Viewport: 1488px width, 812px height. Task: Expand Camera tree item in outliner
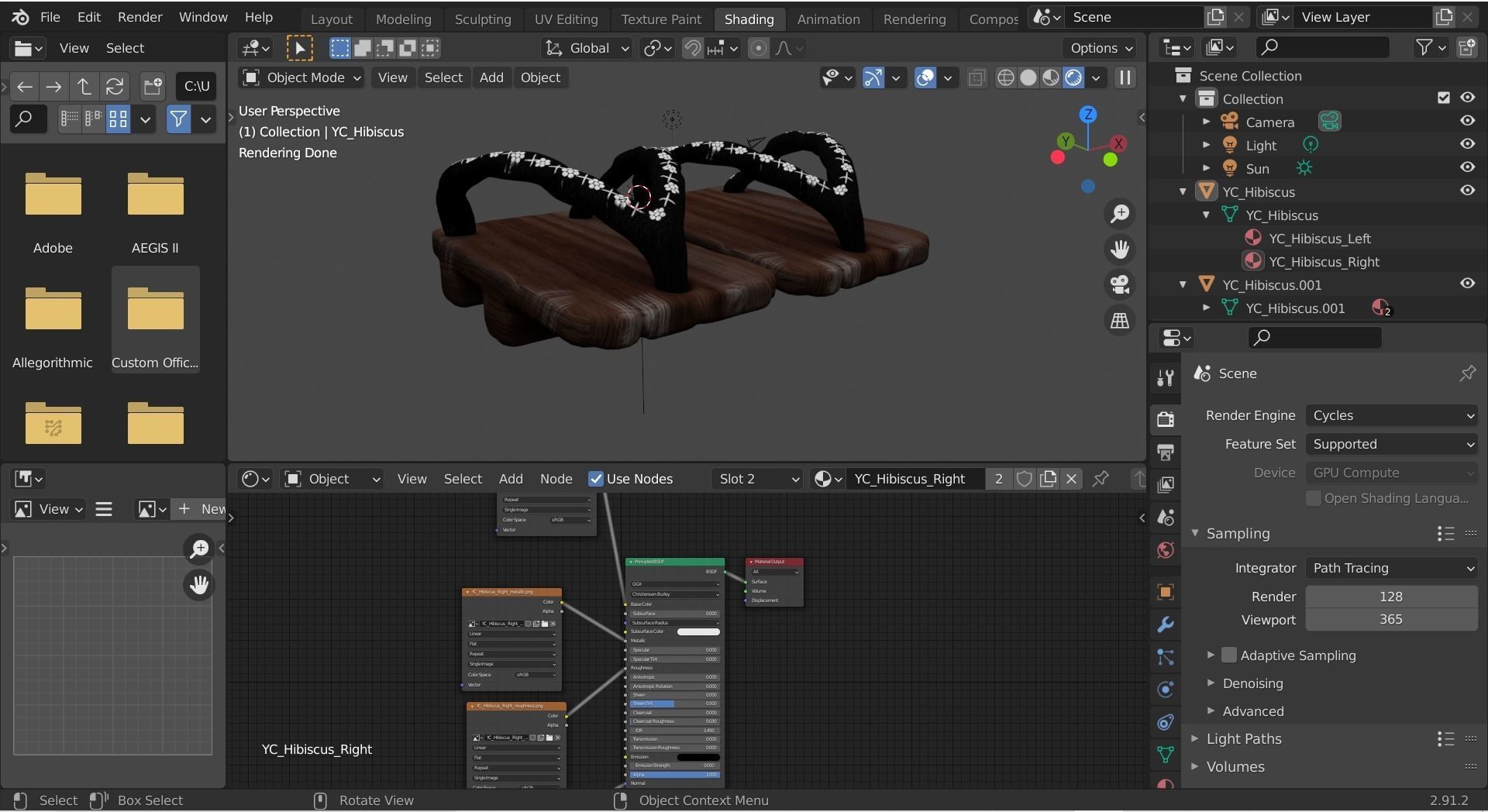pyautogui.click(x=1206, y=122)
